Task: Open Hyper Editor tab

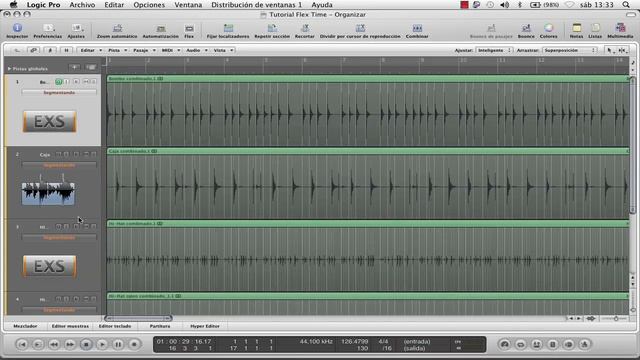Action: click(x=205, y=326)
